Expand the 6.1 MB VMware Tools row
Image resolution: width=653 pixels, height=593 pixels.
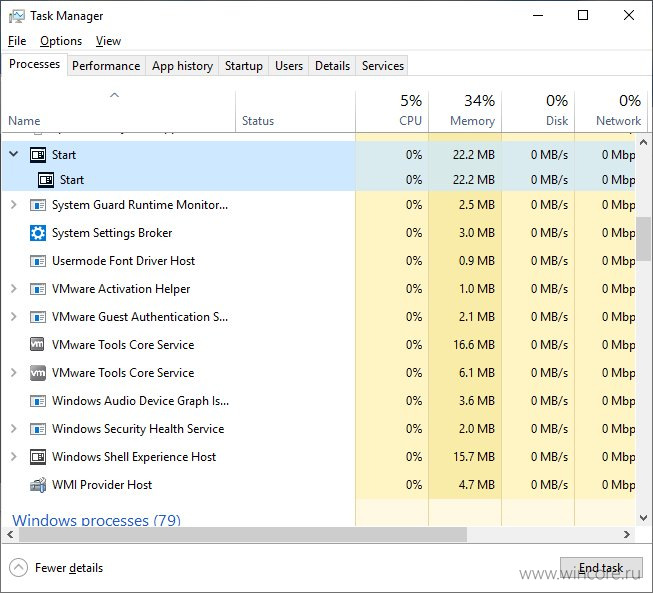13,372
